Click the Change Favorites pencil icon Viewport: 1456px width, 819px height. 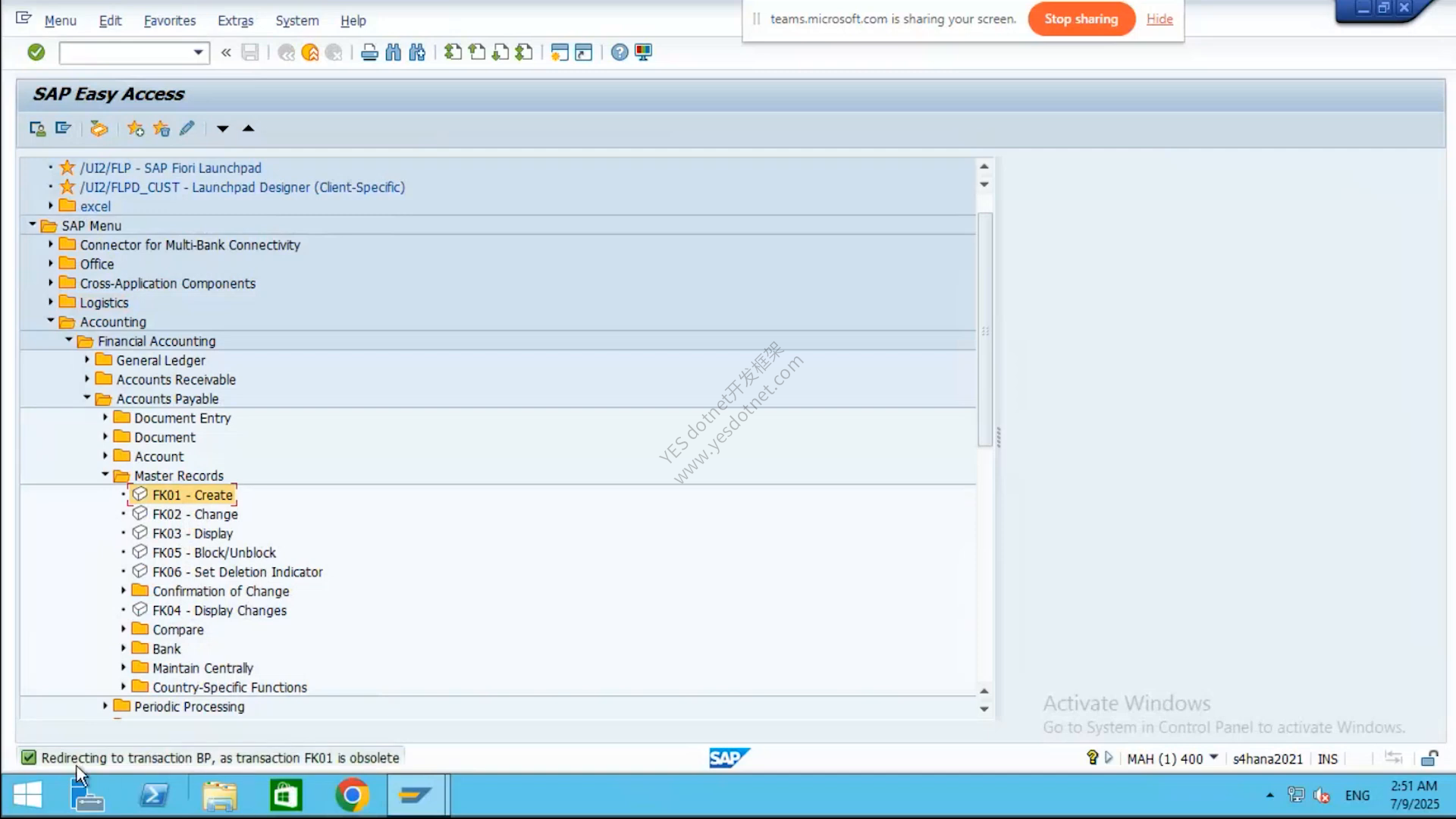pos(187,128)
